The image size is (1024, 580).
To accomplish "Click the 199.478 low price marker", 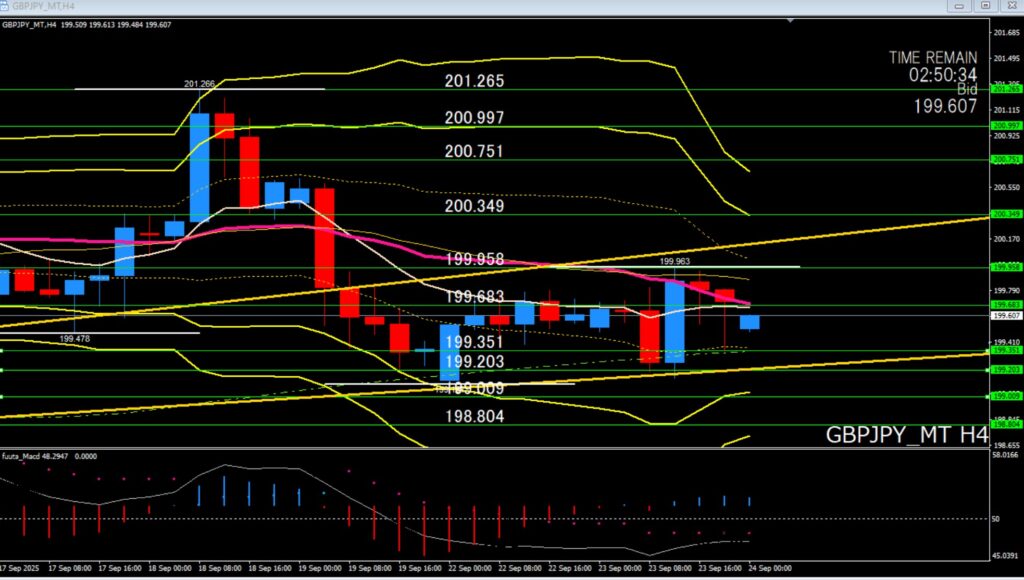I will (74, 339).
